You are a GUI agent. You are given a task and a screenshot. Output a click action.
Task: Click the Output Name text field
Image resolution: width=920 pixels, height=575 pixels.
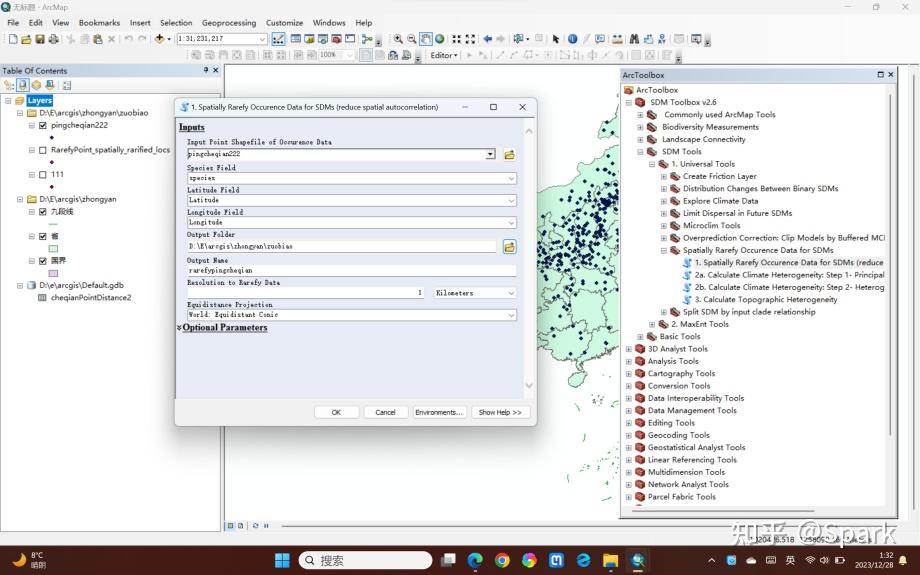point(351,270)
